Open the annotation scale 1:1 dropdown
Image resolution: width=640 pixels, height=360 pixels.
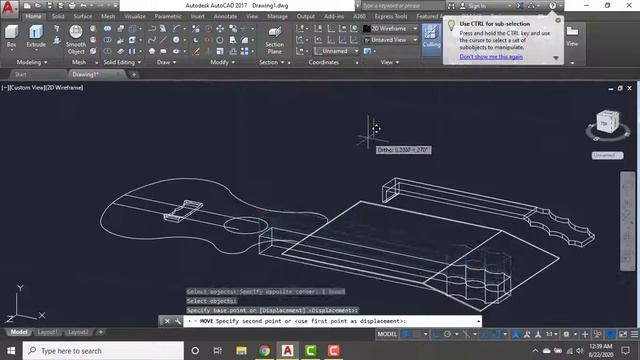[551, 334]
